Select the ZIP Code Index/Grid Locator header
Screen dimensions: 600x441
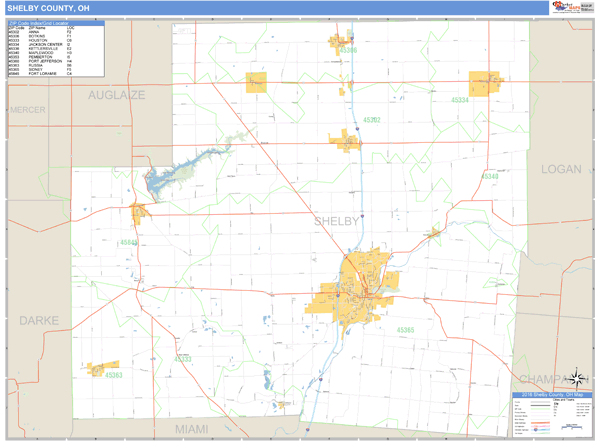(x=55, y=22)
